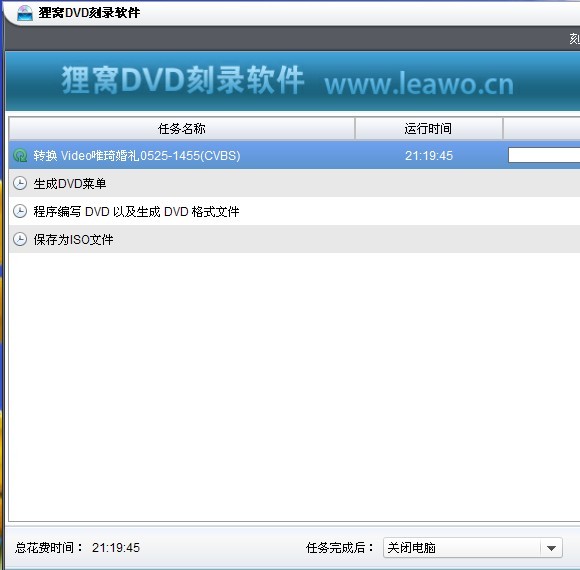Image resolution: width=580 pixels, height=570 pixels.
Task: Click clock icon beside 保存为ISO文件
Action: tap(20, 239)
